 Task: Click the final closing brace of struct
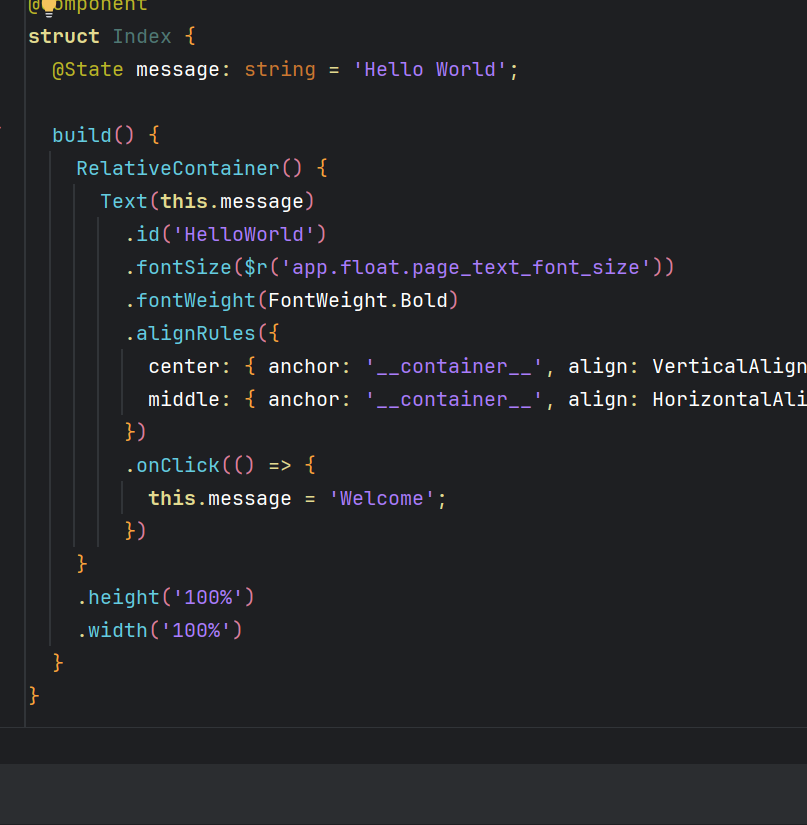tap(34, 696)
